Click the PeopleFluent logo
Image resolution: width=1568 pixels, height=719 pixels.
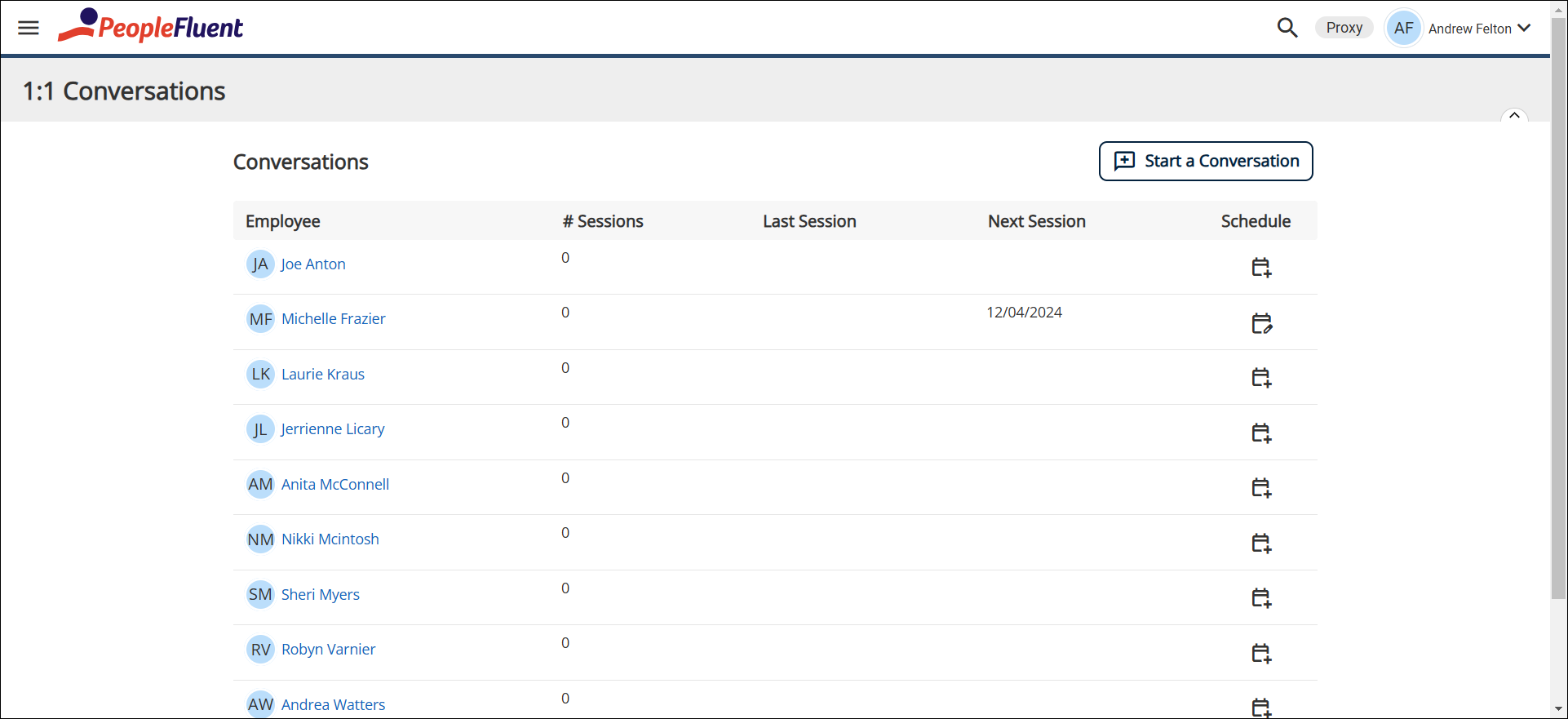click(x=151, y=26)
